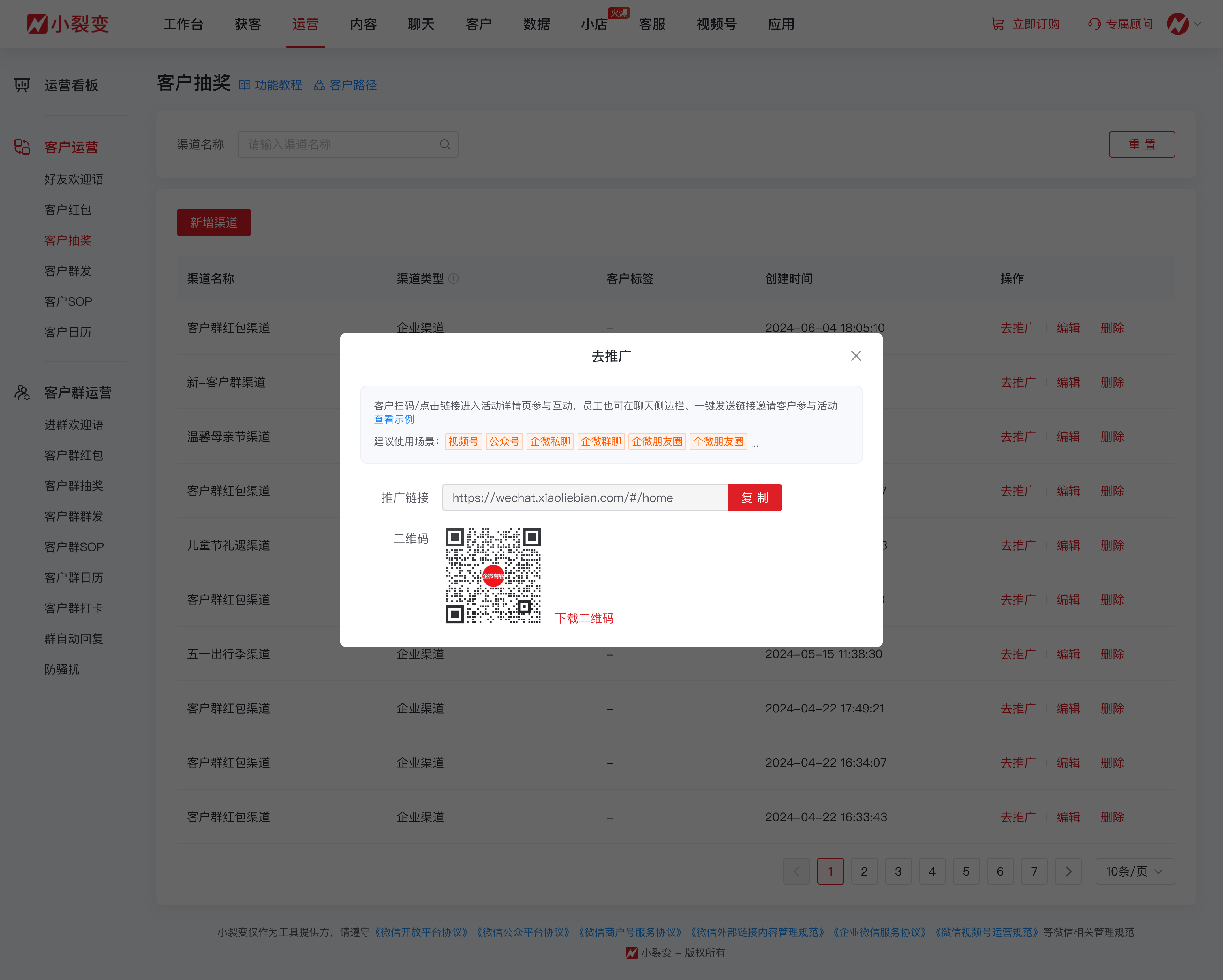Viewport: 1223px width, 980px height.
Task: Click the 新增渠道 button
Action: [x=214, y=222]
